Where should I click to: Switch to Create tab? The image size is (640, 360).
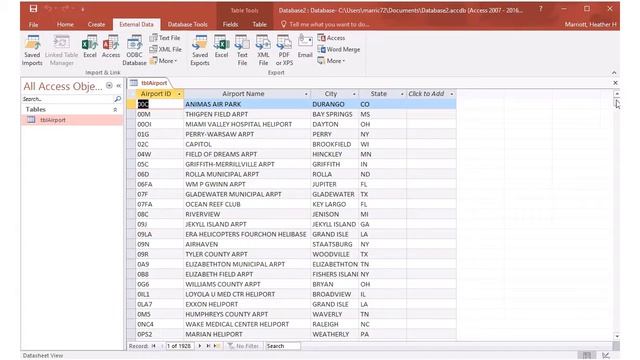tap(96, 24)
